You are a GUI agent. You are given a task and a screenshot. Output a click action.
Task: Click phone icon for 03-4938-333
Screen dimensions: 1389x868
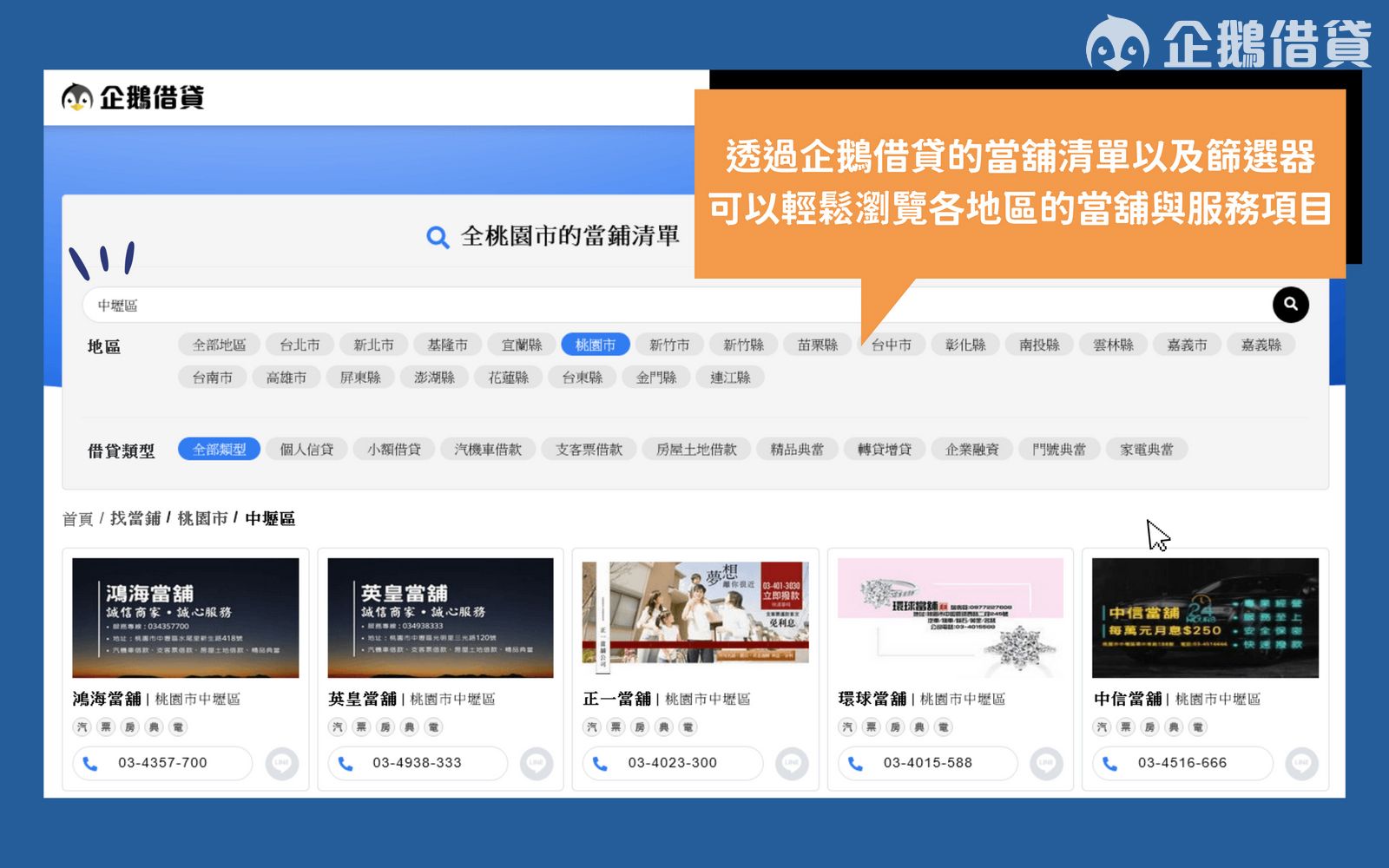[x=346, y=763]
